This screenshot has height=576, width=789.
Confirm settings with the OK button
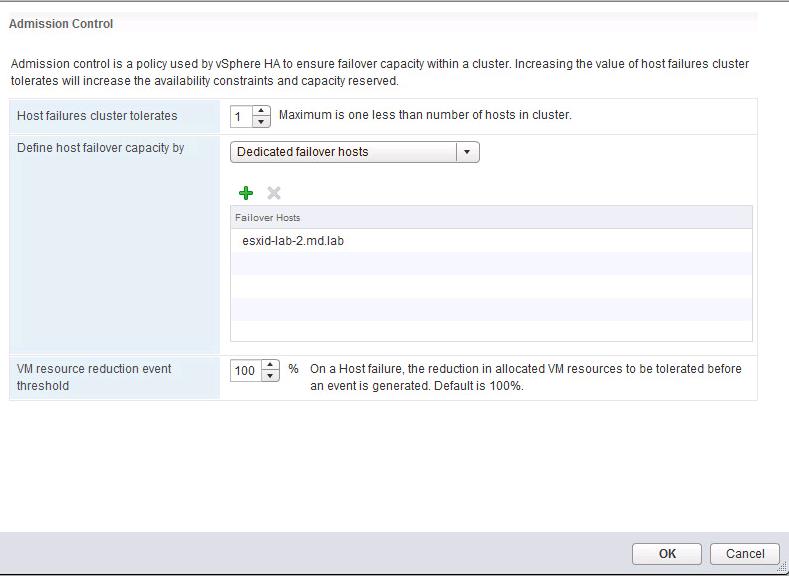tap(667, 554)
